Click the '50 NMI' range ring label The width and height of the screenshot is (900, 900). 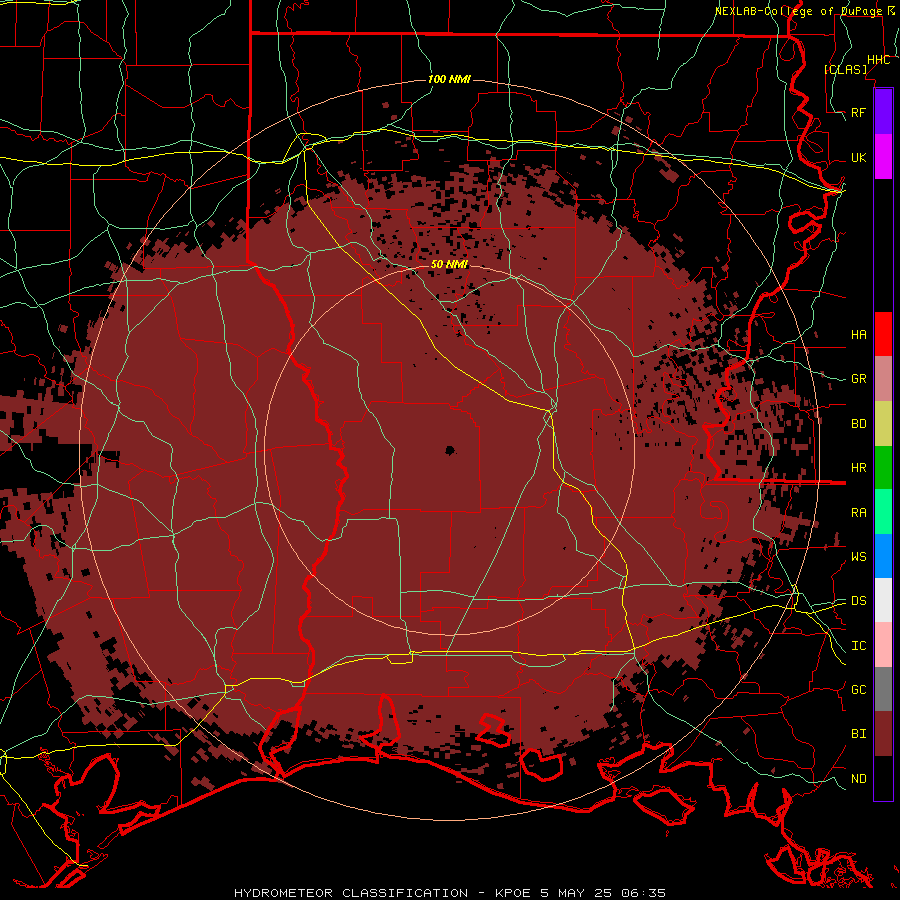(449, 265)
